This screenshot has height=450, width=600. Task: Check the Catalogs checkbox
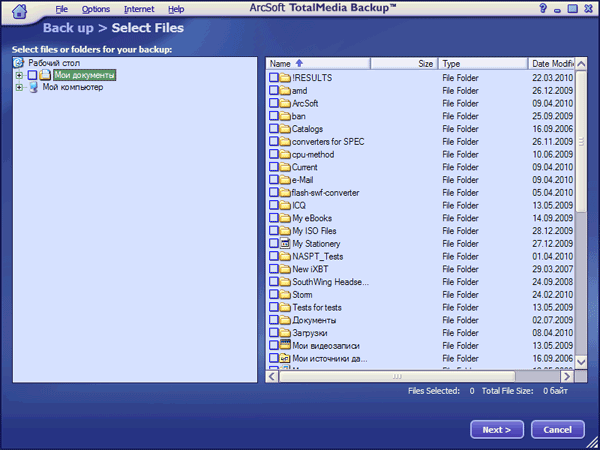tap(274, 129)
